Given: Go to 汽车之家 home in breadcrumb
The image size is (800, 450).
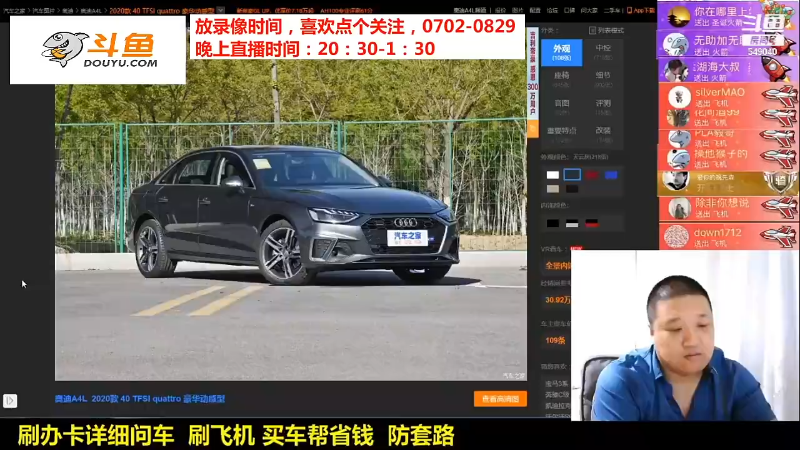Looking at the screenshot, I should tap(14, 11).
